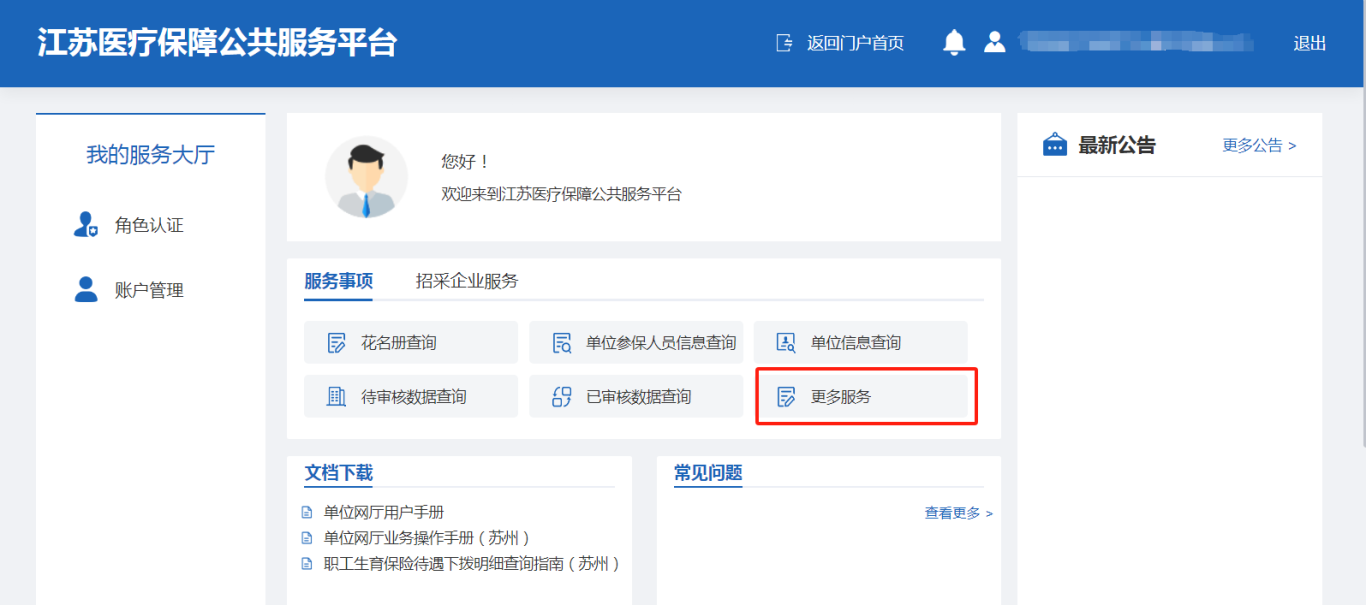Click the 单位信息查询 icon
The width and height of the screenshot is (1366, 605).
tap(786, 343)
